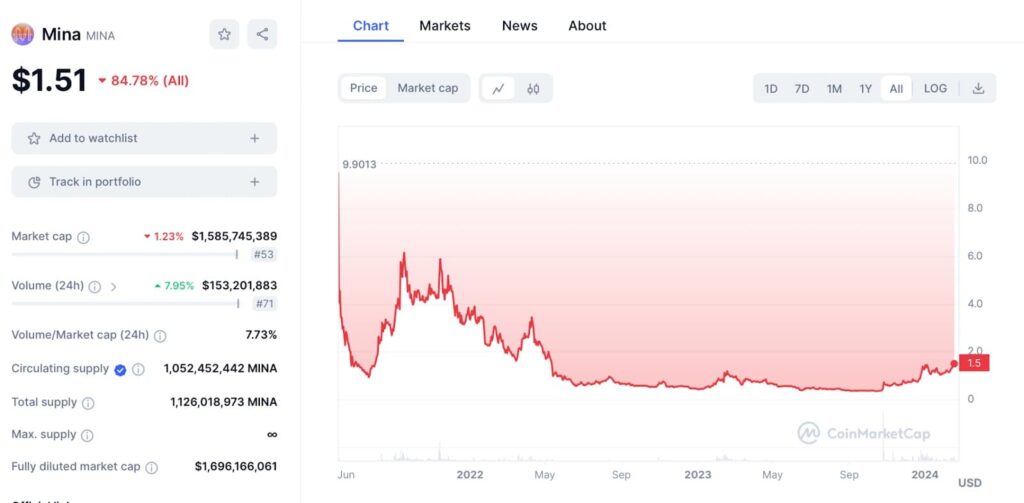Viewport: 1024px width, 503px height.
Task: Download chart data with download icon
Action: tap(978, 88)
